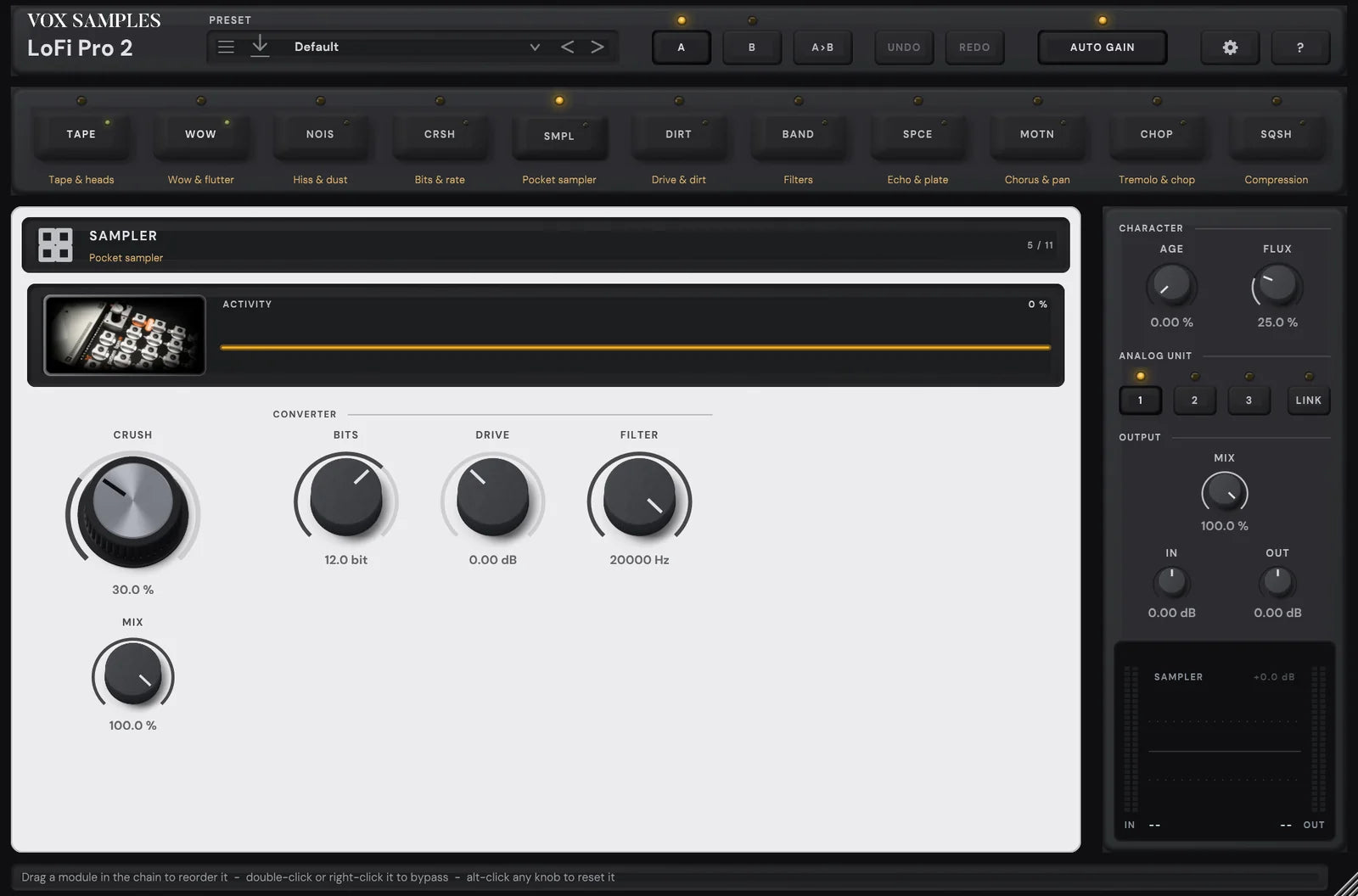The width and height of the screenshot is (1358, 896).
Task: Click the FLUX character knob
Action: tap(1277, 285)
